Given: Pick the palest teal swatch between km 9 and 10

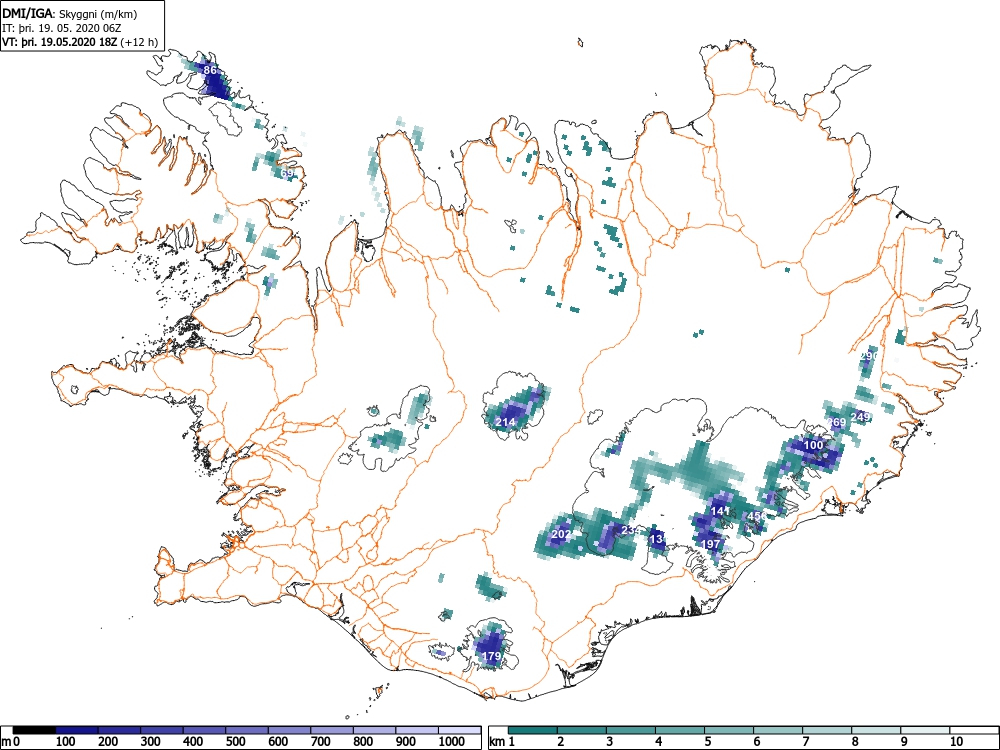Looking at the screenshot, I should tap(925, 730).
